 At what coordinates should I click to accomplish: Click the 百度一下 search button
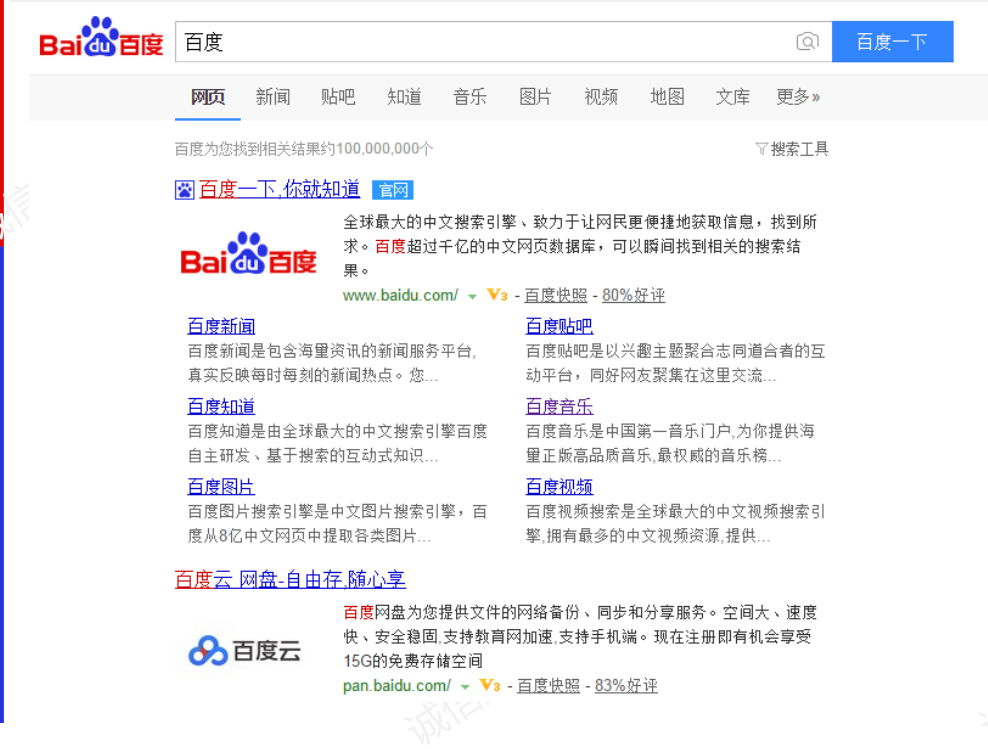tap(892, 42)
